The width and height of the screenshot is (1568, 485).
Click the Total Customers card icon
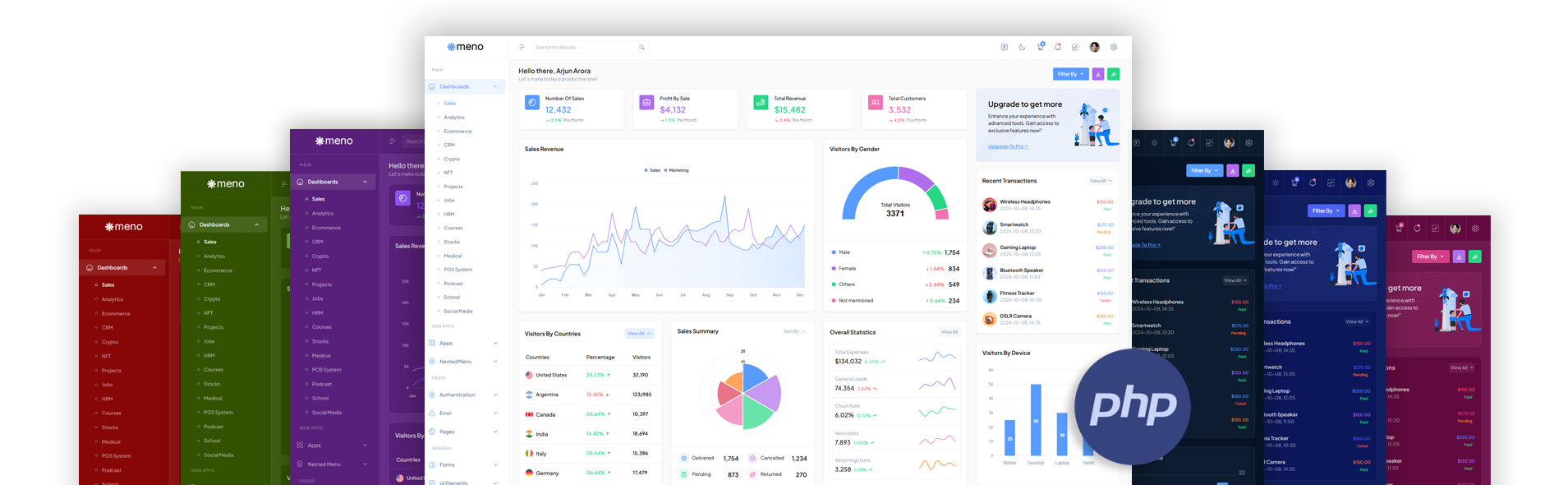(x=875, y=103)
